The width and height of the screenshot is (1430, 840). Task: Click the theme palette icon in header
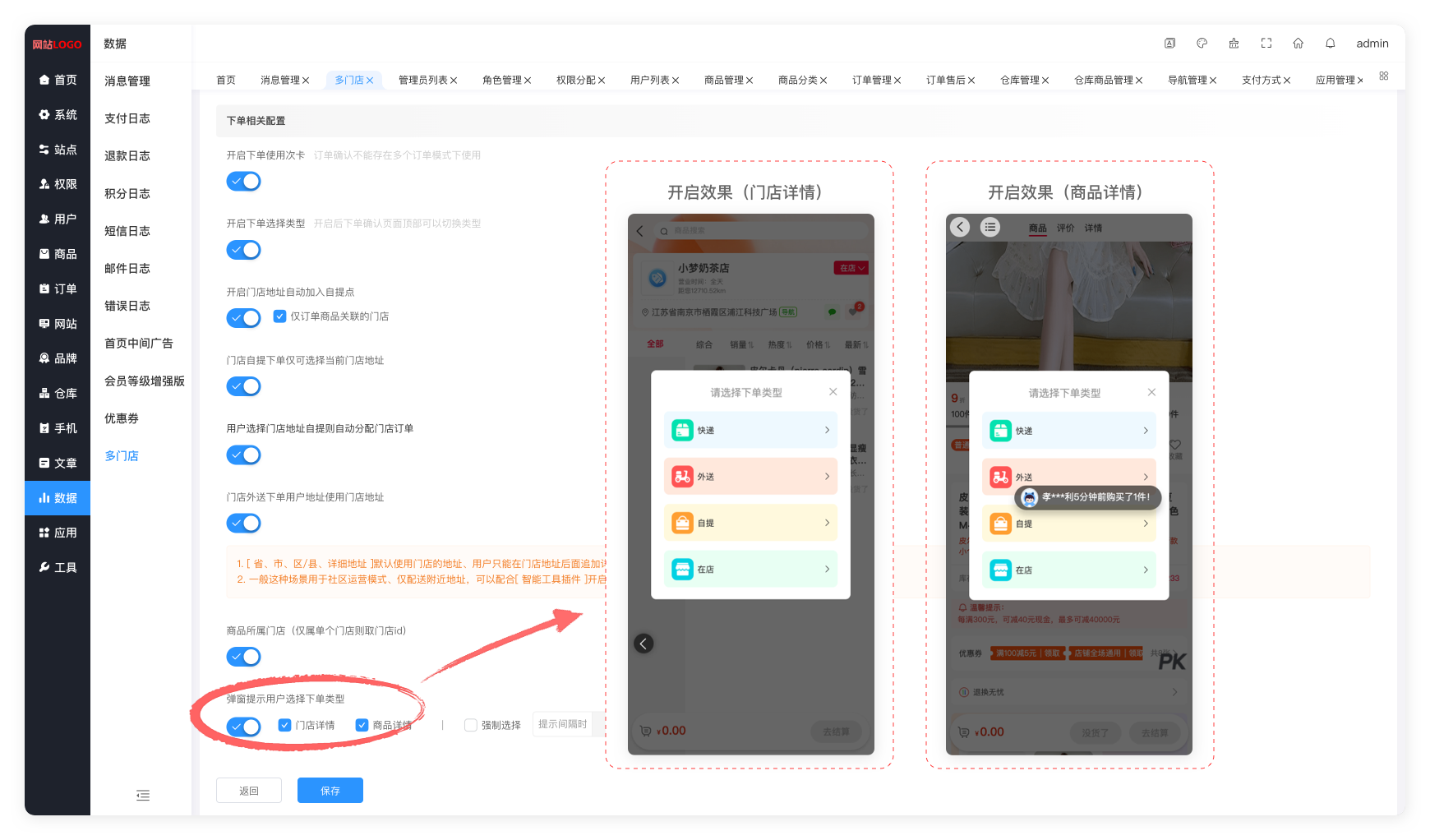point(1202,44)
